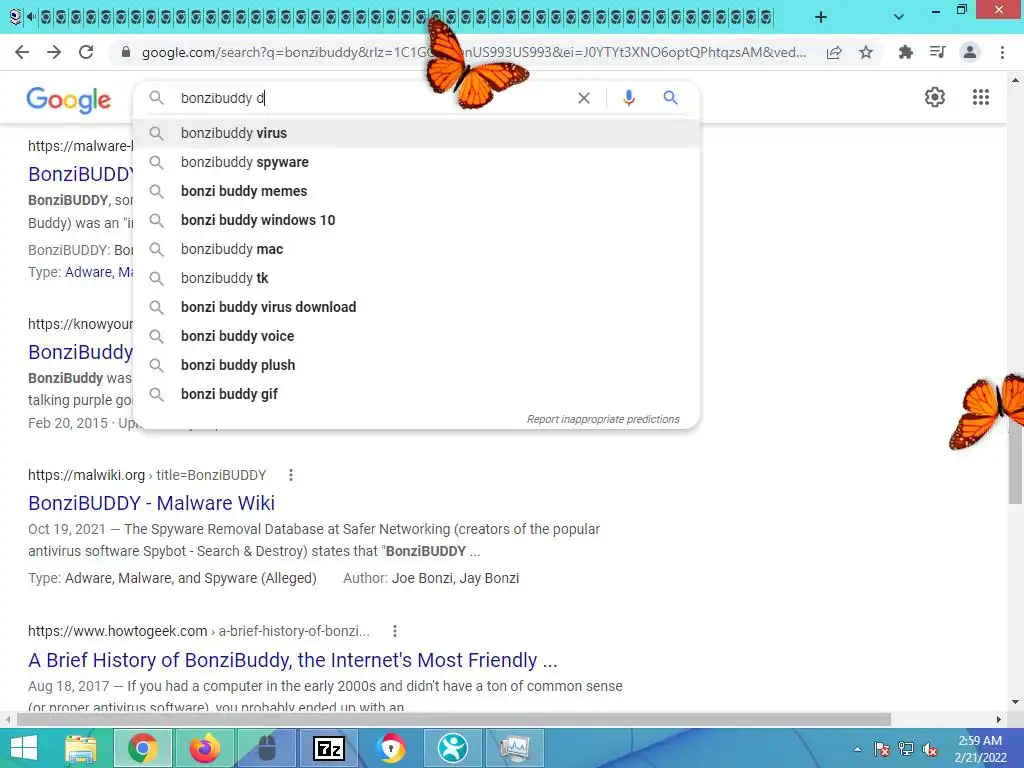Expand the tab search chevron
1024x768 pixels.
point(899,17)
